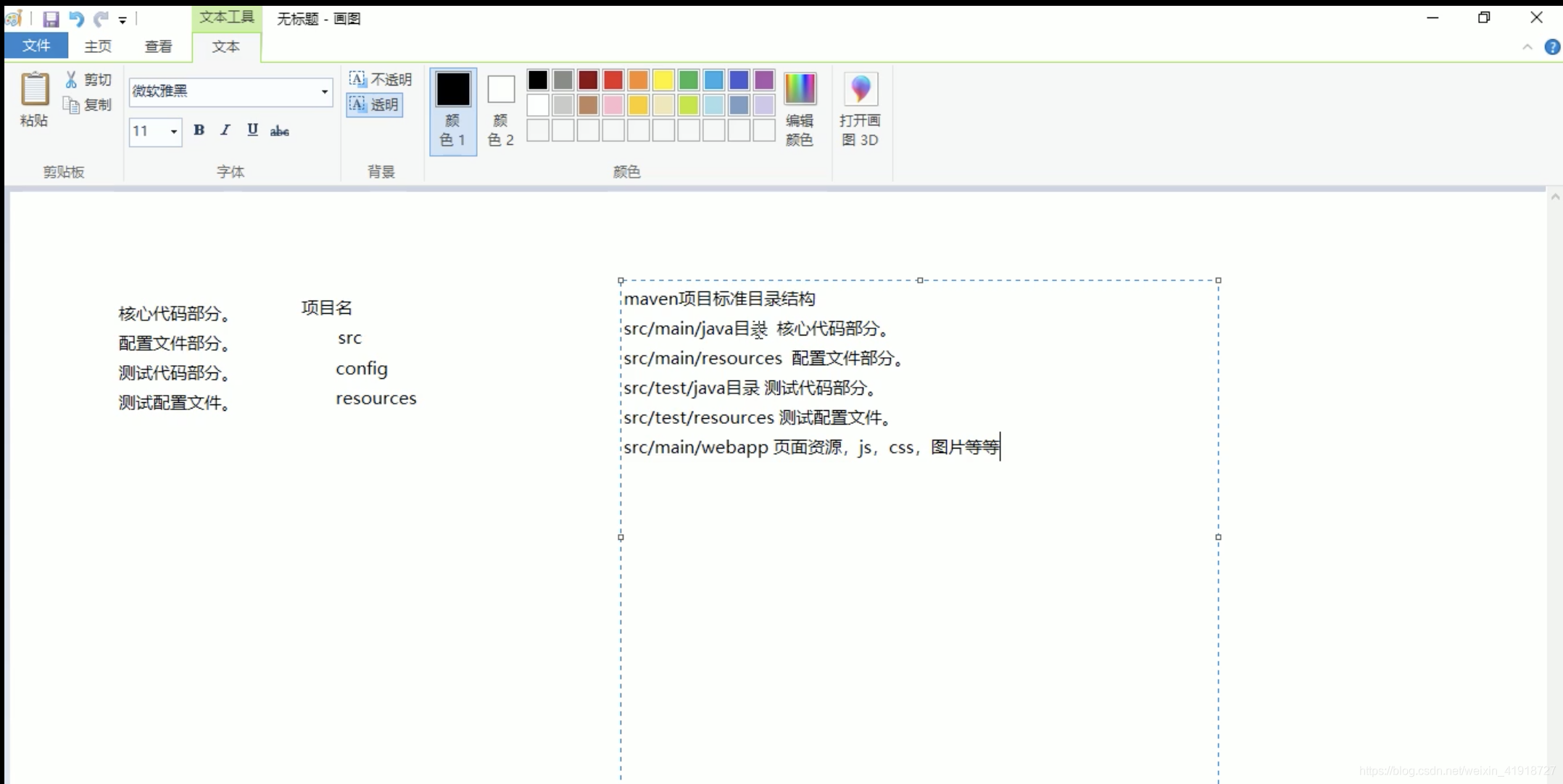Viewport: 1563px width, 784px height.
Task: Click the Cut scissors icon
Action: pos(71,79)
